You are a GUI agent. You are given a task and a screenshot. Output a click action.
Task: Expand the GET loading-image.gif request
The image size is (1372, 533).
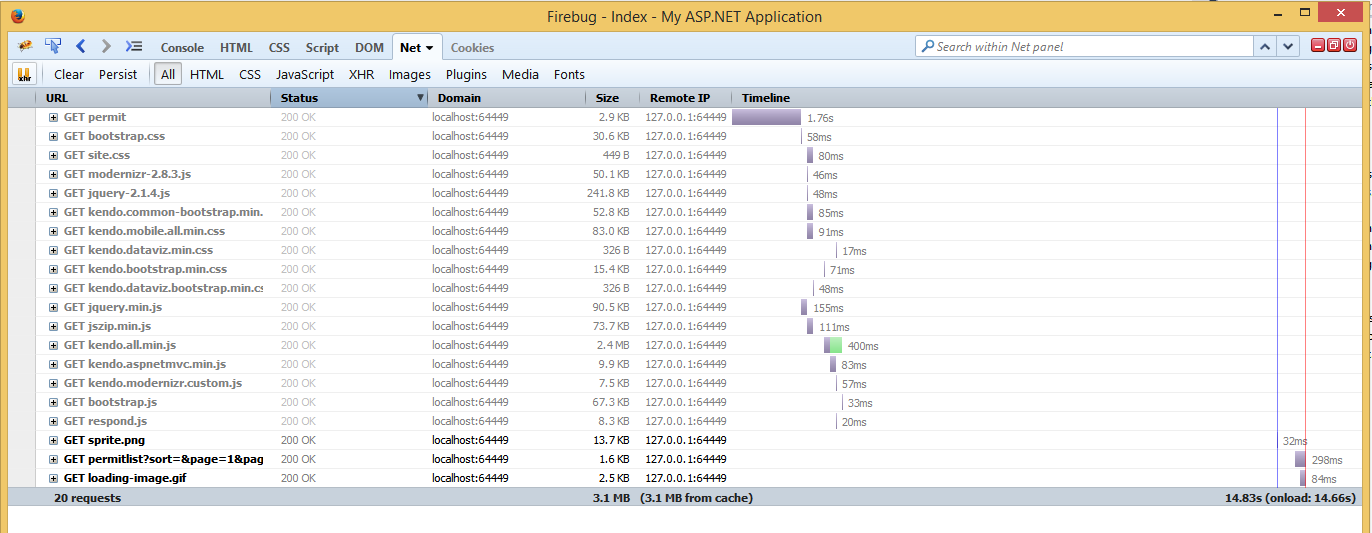(53, 478)
